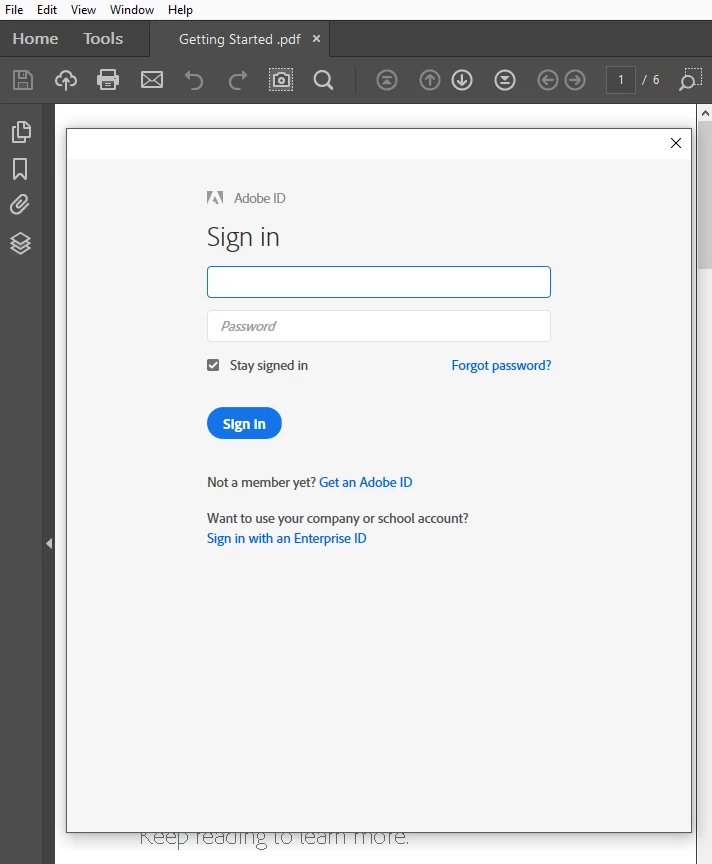Switch to the Home tab
The width and height of the screenshot is (712, 864).
[35, 39]
